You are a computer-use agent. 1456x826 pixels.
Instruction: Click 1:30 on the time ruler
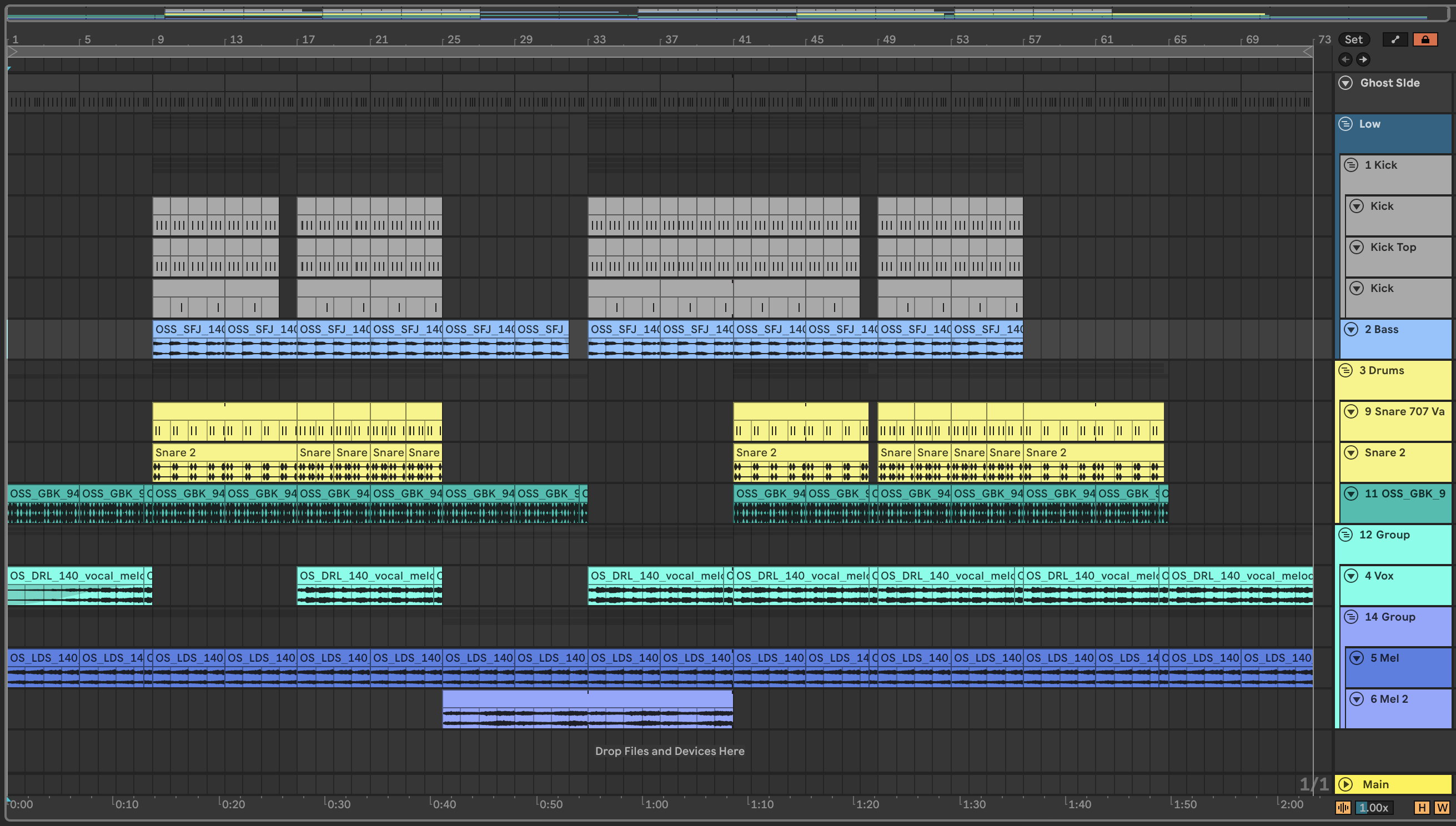click(973, 804)
